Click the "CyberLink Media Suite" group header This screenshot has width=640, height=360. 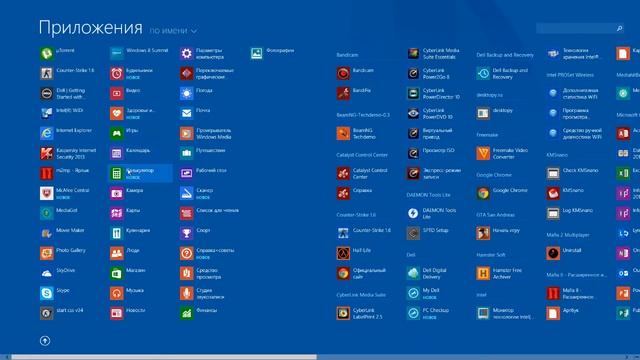pyautogui.click(x=361, y=295)
